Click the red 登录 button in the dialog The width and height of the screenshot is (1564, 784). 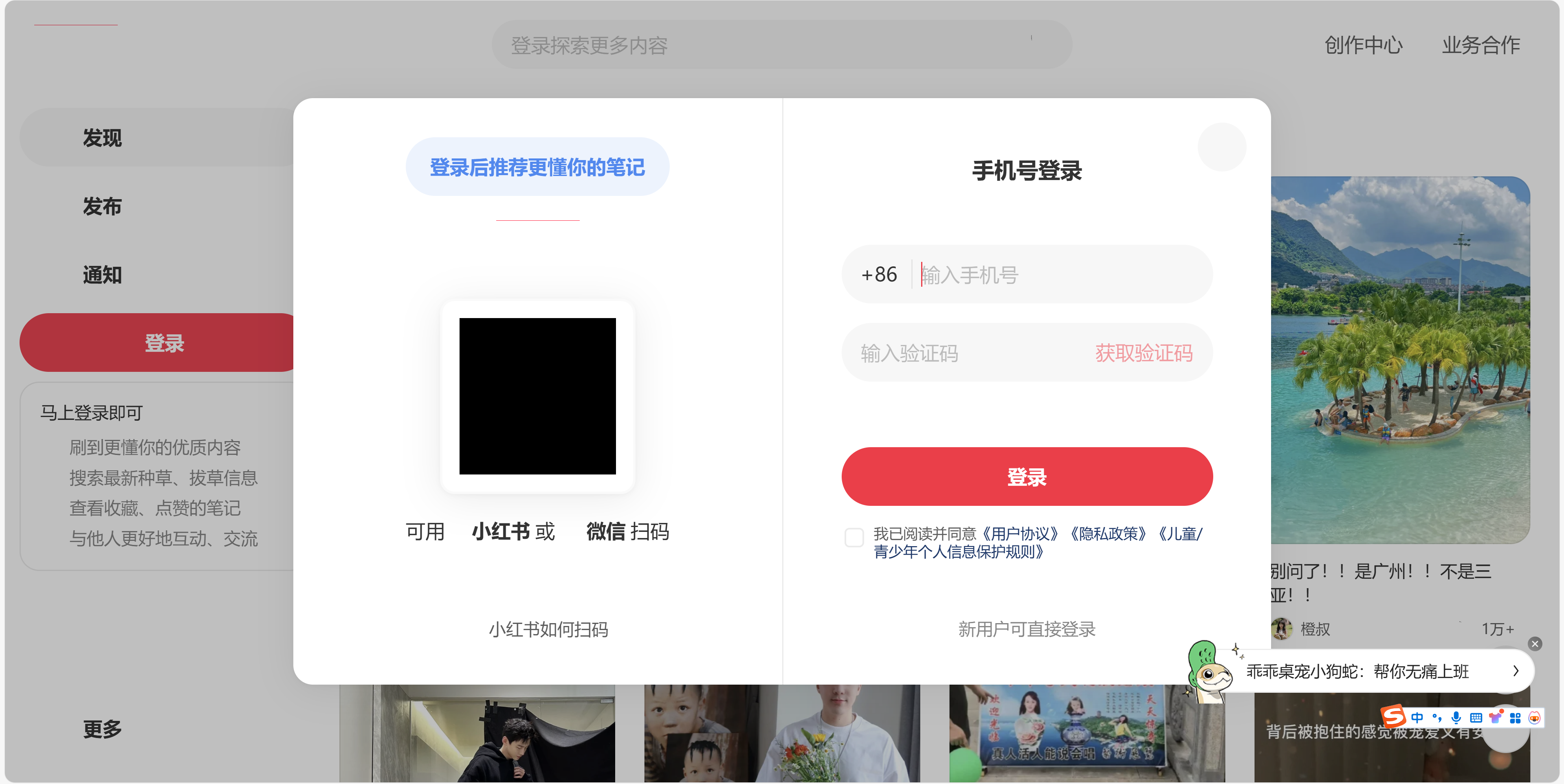pos(1027,477)
